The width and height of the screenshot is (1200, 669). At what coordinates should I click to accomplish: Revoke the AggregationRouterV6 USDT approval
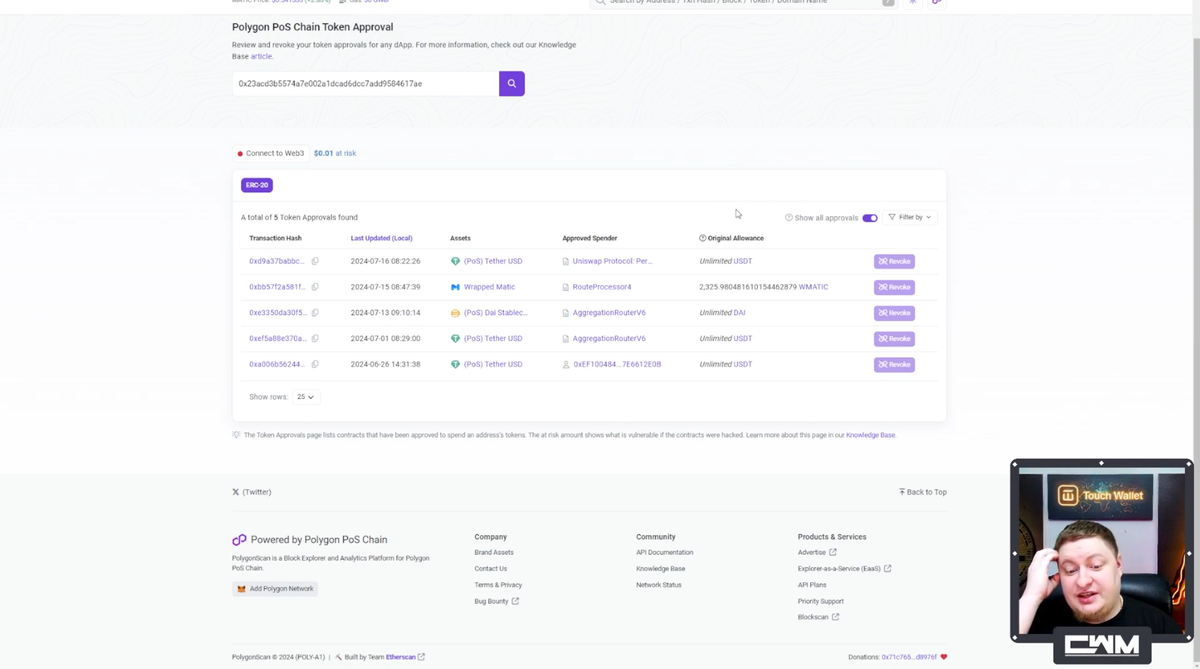coord(894,339)
